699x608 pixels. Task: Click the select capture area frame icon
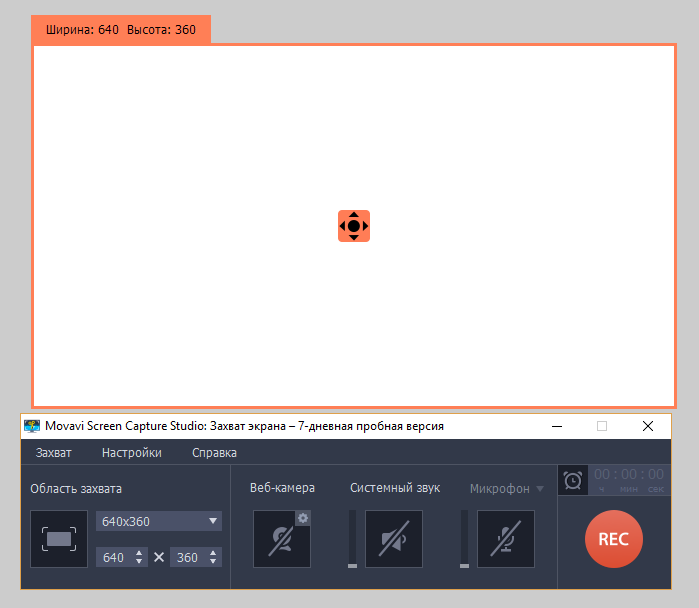click(x=59, y=539)
